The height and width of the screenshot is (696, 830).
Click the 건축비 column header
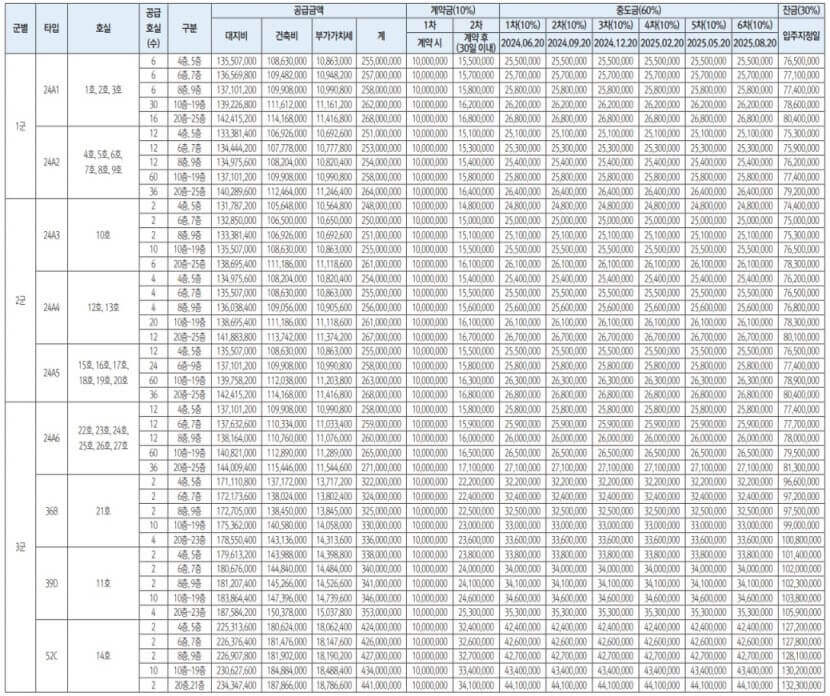[x=286, y=36]
